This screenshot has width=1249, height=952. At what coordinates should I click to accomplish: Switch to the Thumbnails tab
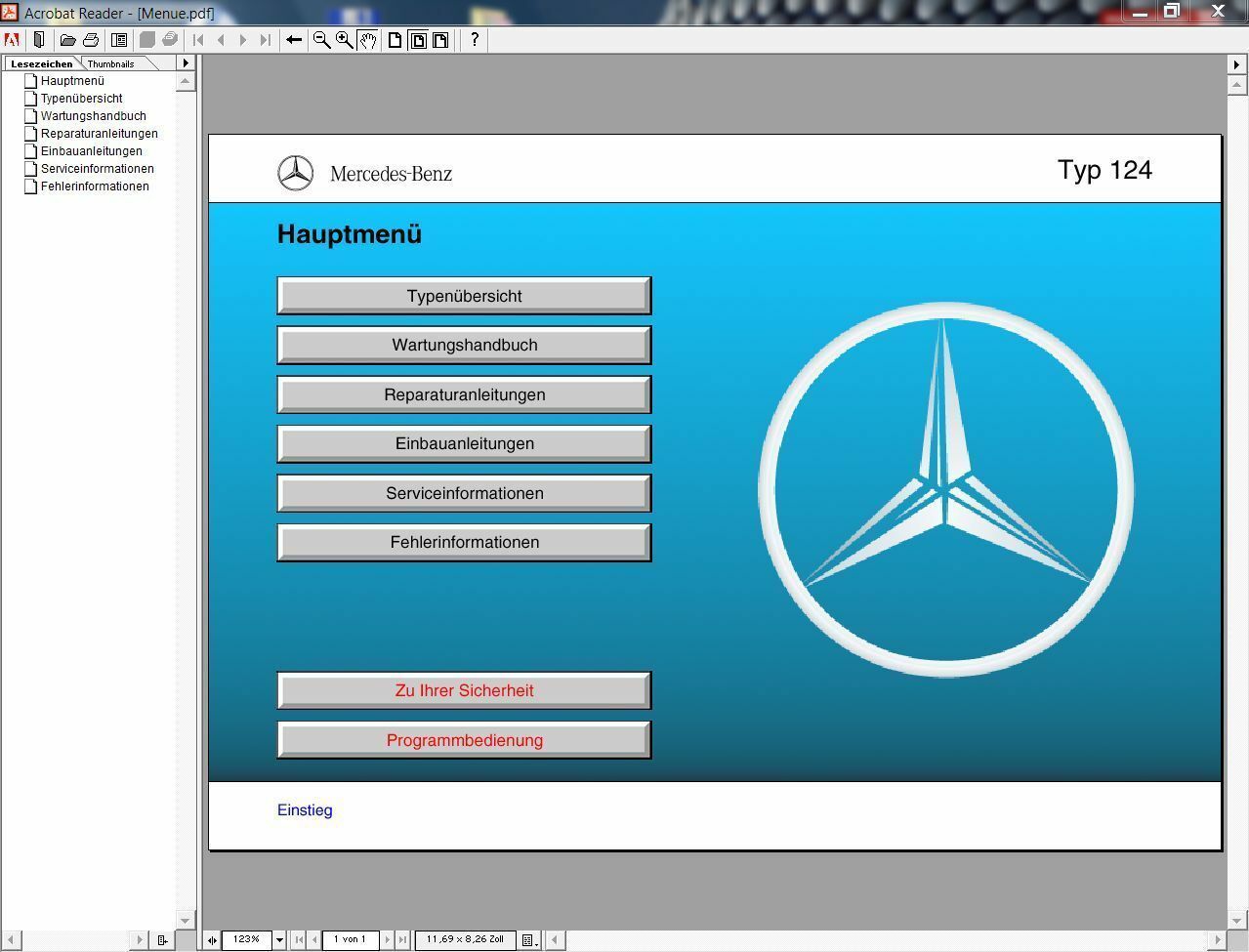click(x=111, y=63)
